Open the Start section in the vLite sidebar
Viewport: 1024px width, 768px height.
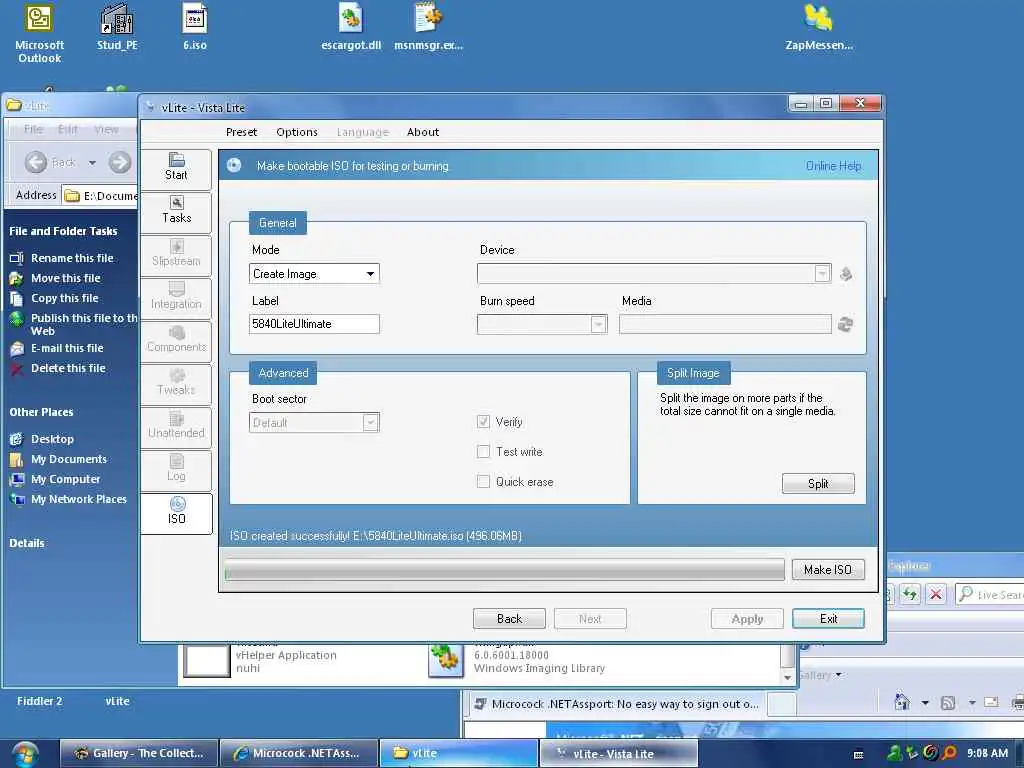(x=176, y=168)
